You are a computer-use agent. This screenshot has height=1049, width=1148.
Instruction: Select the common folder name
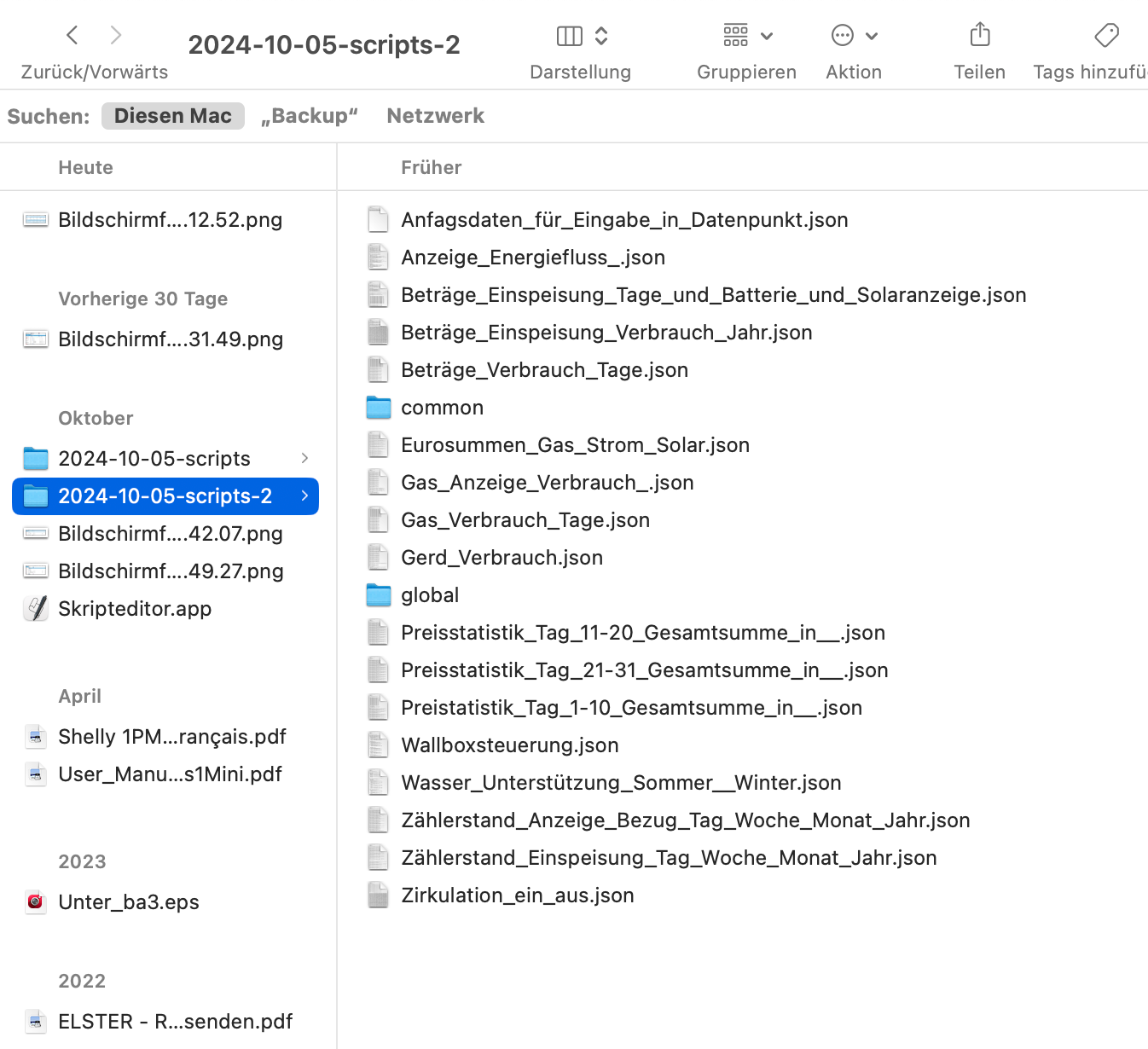[442, 408]
